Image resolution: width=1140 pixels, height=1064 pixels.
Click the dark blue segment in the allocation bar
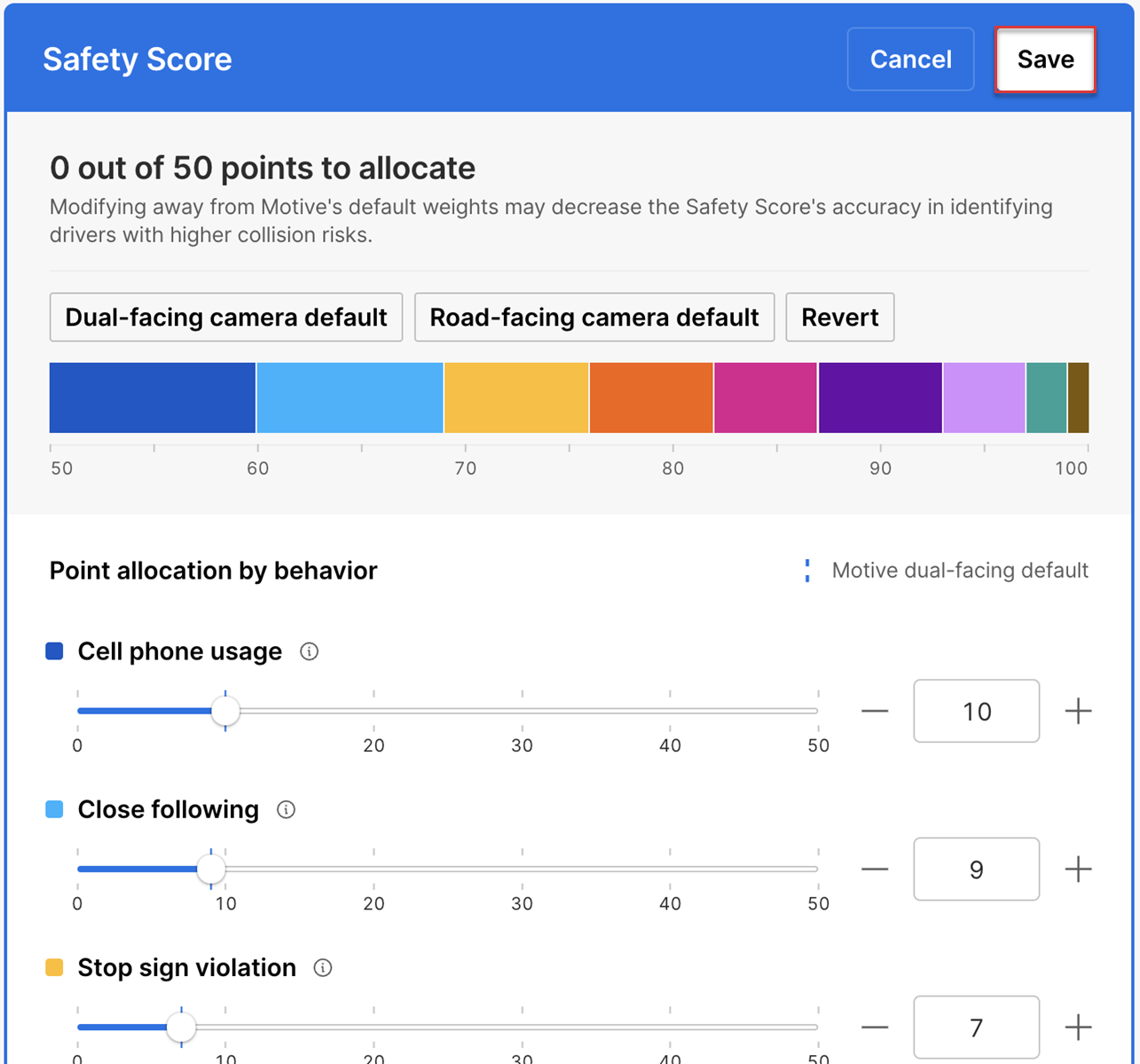pos(153,398)
